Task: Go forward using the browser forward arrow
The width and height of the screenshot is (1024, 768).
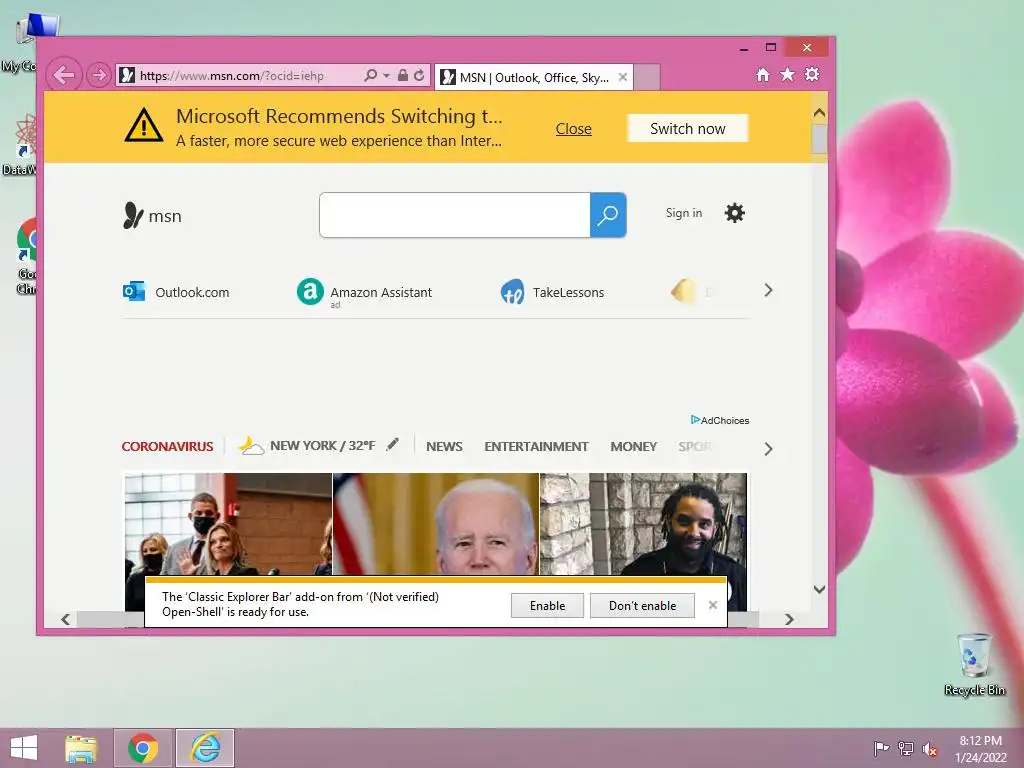Action: (99, 75)
